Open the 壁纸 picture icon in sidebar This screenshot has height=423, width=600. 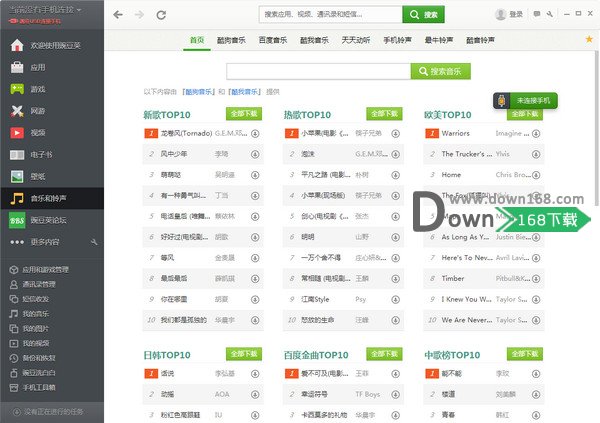[17, 176]
